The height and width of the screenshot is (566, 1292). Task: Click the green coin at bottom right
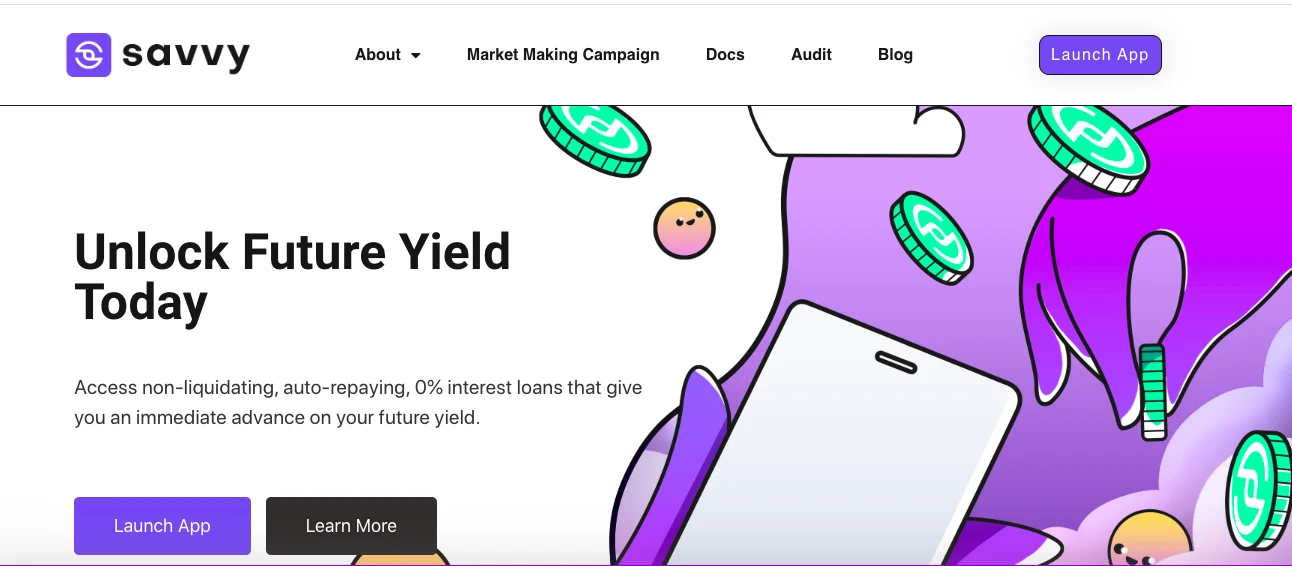1260,489
